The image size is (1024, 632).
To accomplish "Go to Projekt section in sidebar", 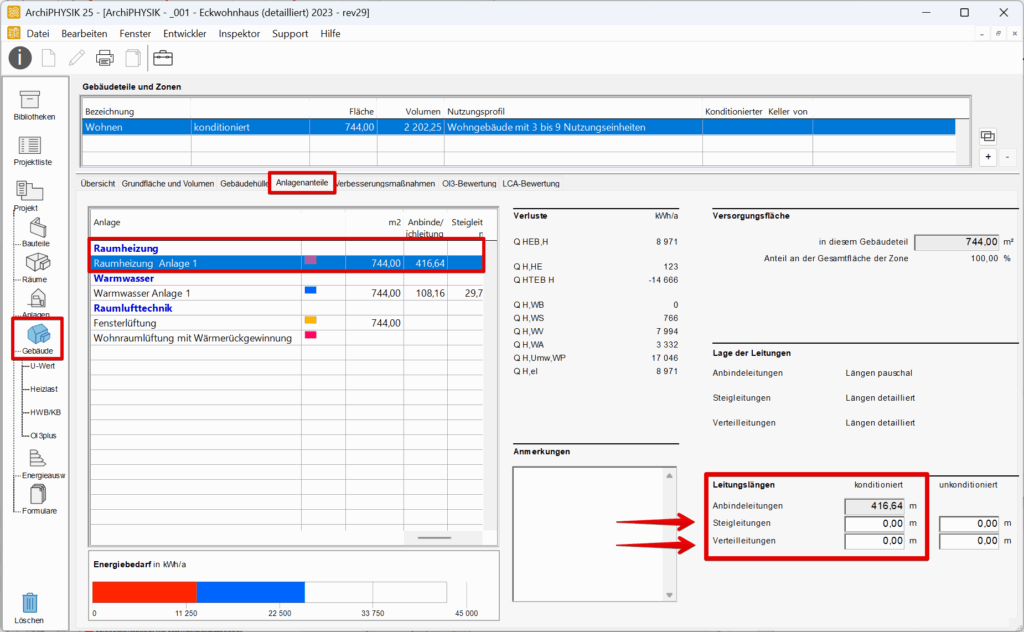I will pyautogui.click(x=27, y=197).
